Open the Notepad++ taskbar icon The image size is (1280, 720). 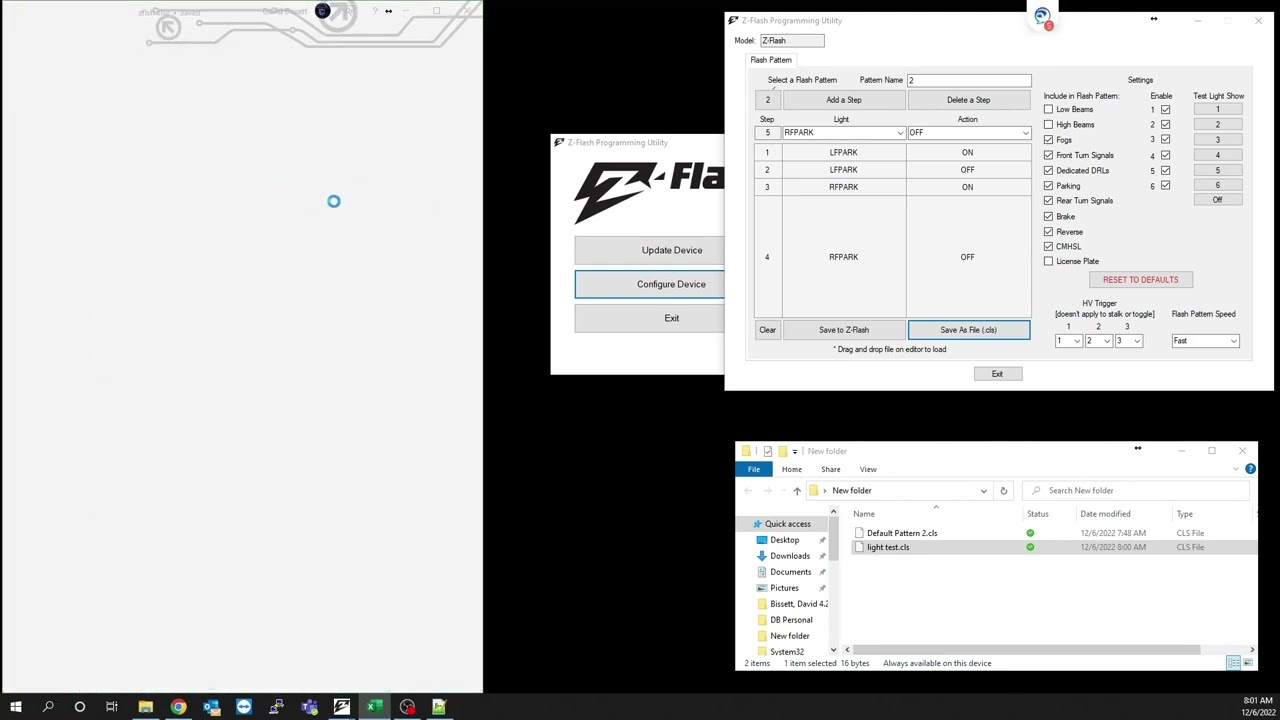(439, 707)
